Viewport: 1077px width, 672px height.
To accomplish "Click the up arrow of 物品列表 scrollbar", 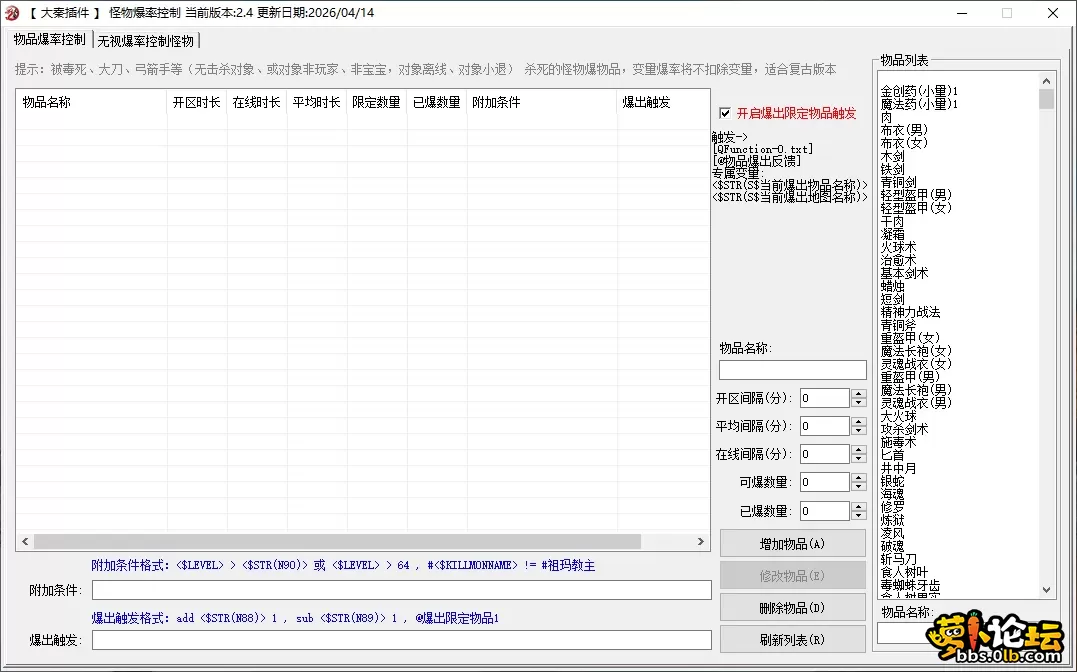I will pyautogui.click(x=1046, y=81).
